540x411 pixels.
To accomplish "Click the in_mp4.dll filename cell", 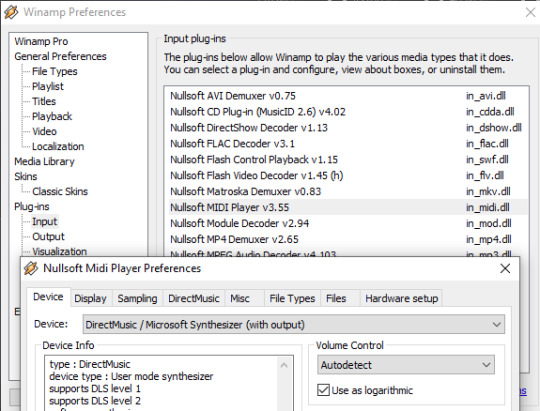I will pos(489,239).
